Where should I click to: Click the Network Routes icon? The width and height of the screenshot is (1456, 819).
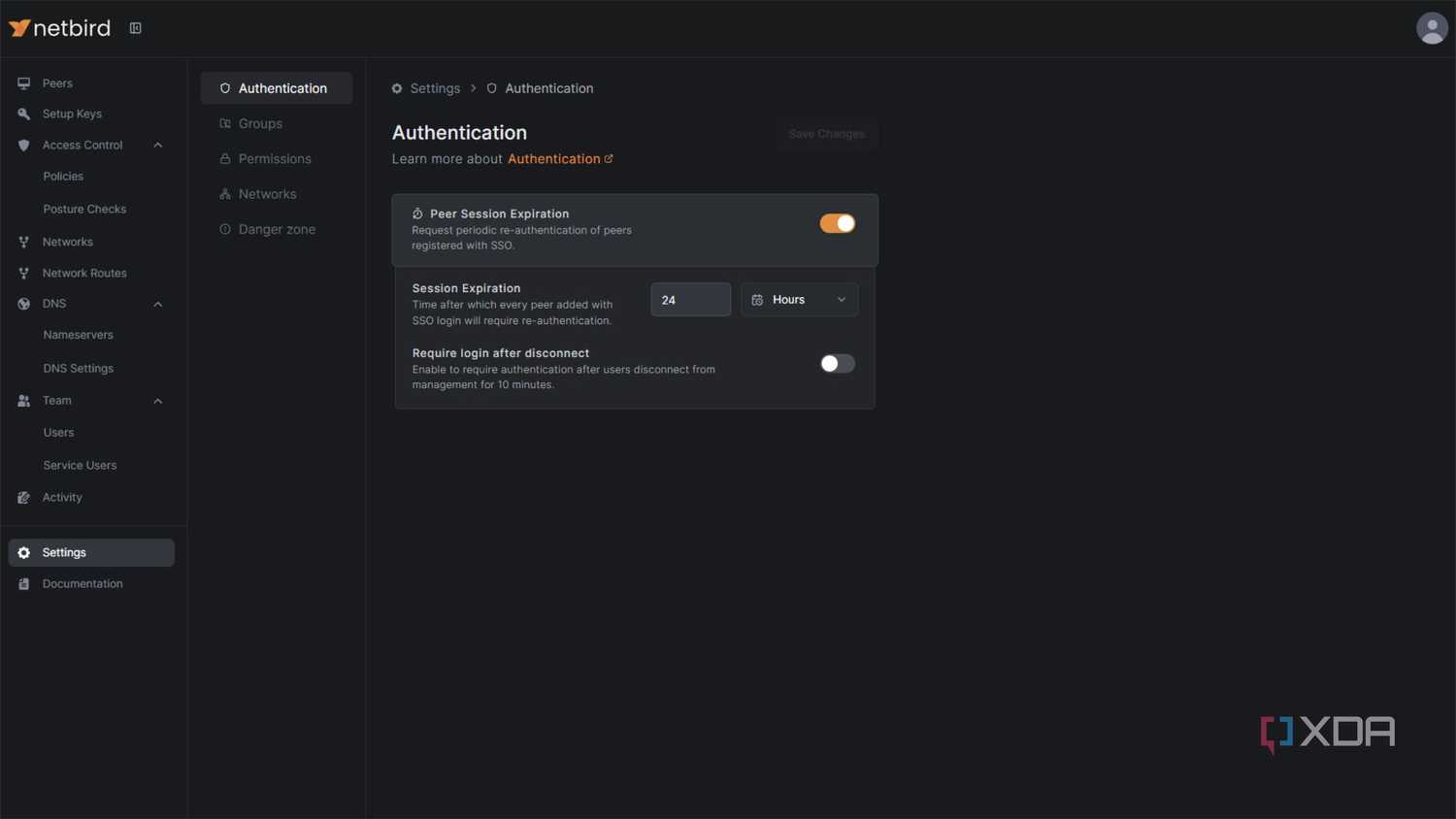(x=24, y=273)
